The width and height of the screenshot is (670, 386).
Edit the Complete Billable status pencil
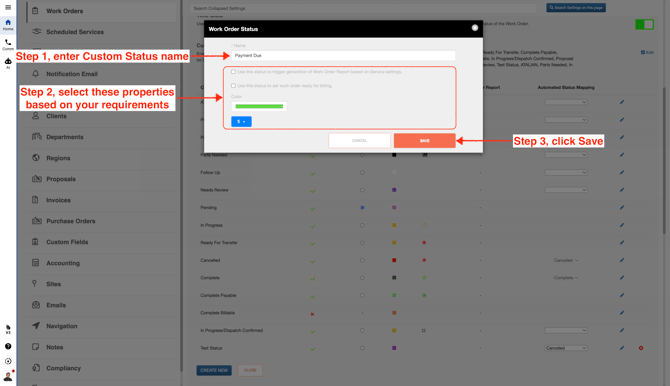point(622,313)
